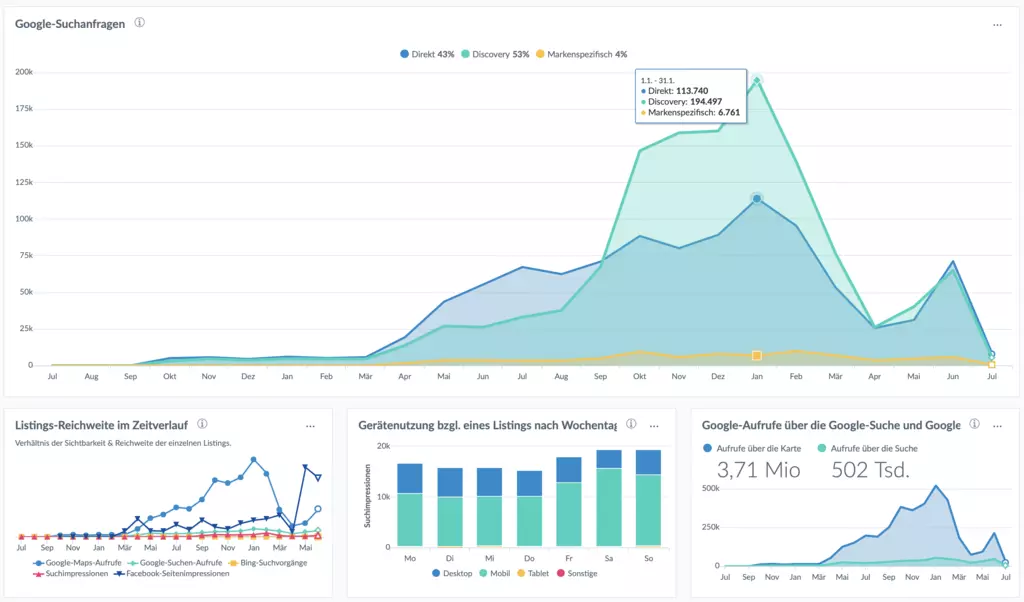Click info icon next to Google-Suchanfragen title
The width and height of the screenshot is (1024, 602).
pos(139,23)
